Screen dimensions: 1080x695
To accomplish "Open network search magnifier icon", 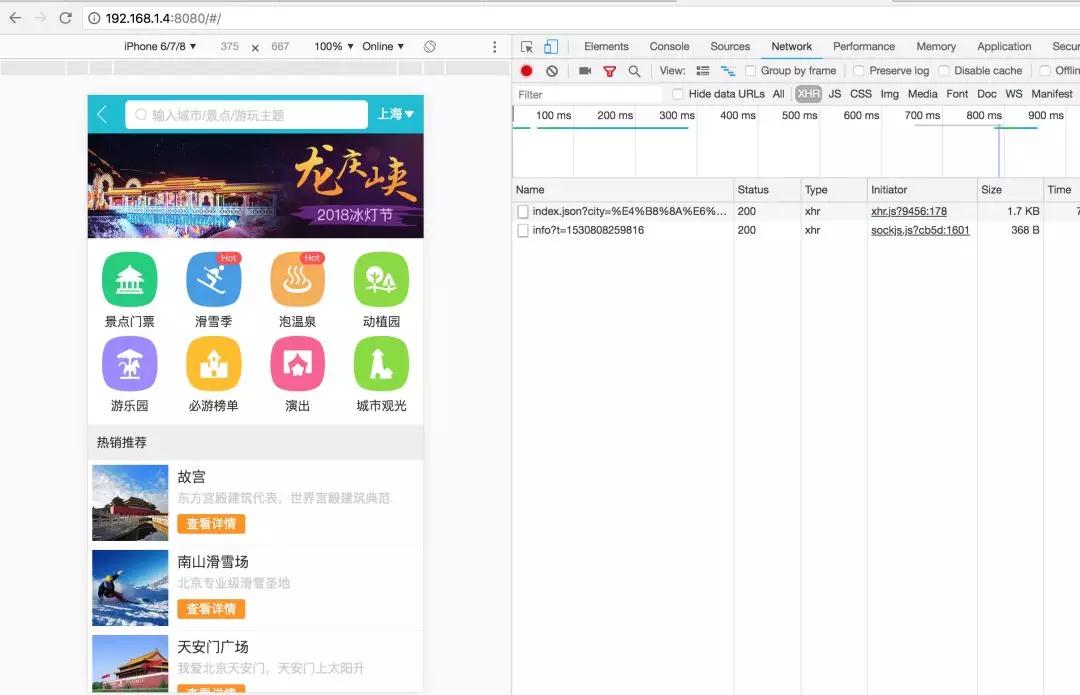I will click(x=634, y=71).
